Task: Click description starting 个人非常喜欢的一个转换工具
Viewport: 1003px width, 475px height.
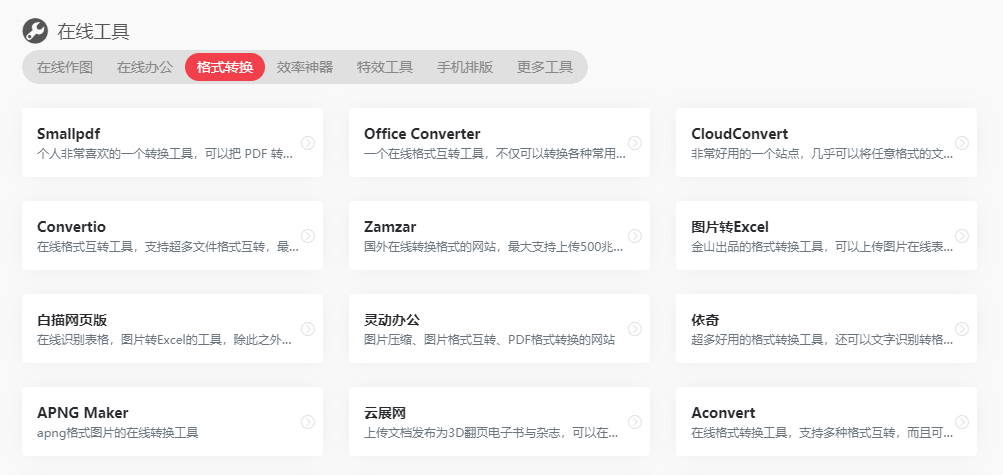Action: [x=165, y=154]
